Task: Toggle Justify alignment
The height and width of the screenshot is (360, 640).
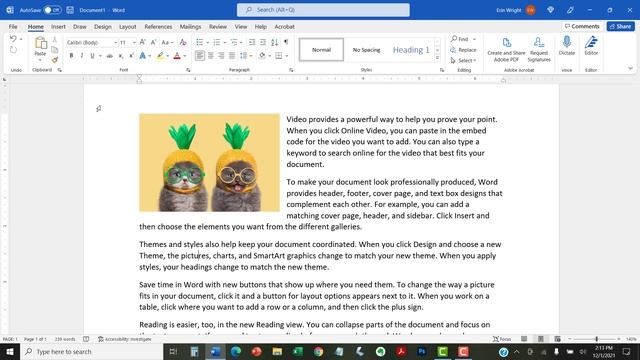Action: click(x=232, y=56)
